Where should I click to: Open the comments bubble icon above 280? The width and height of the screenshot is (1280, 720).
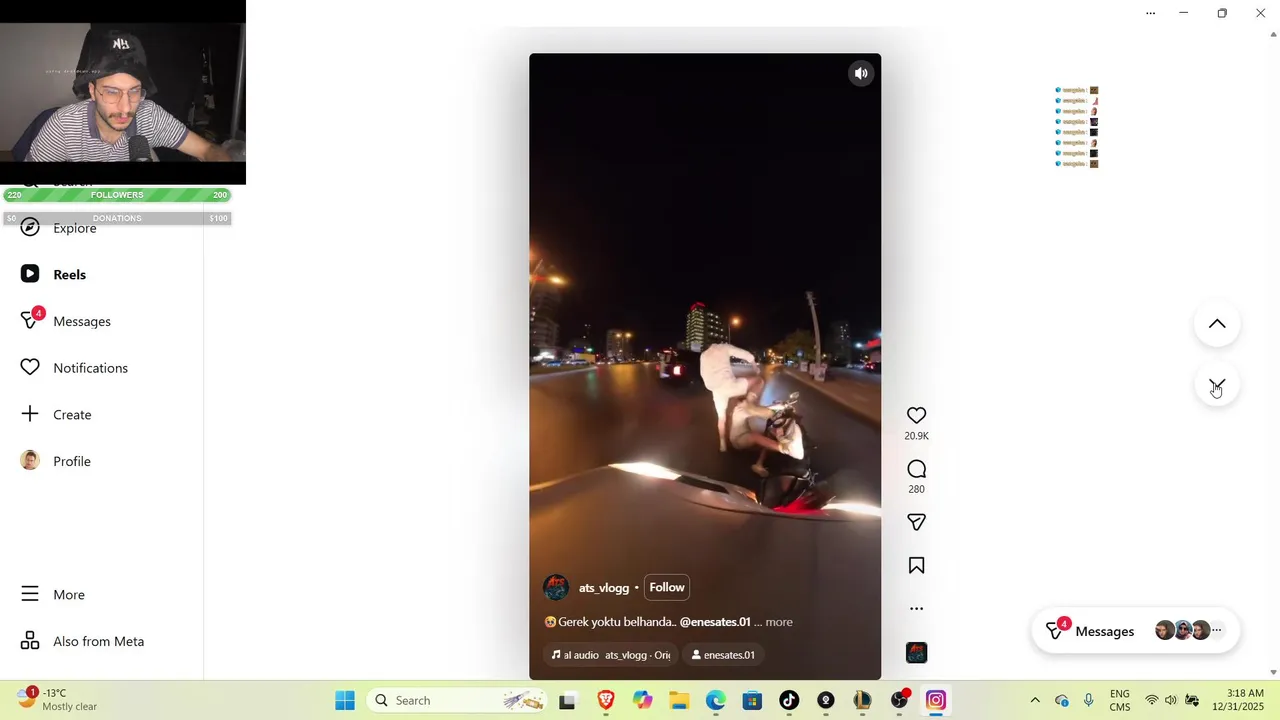point(916,469)
